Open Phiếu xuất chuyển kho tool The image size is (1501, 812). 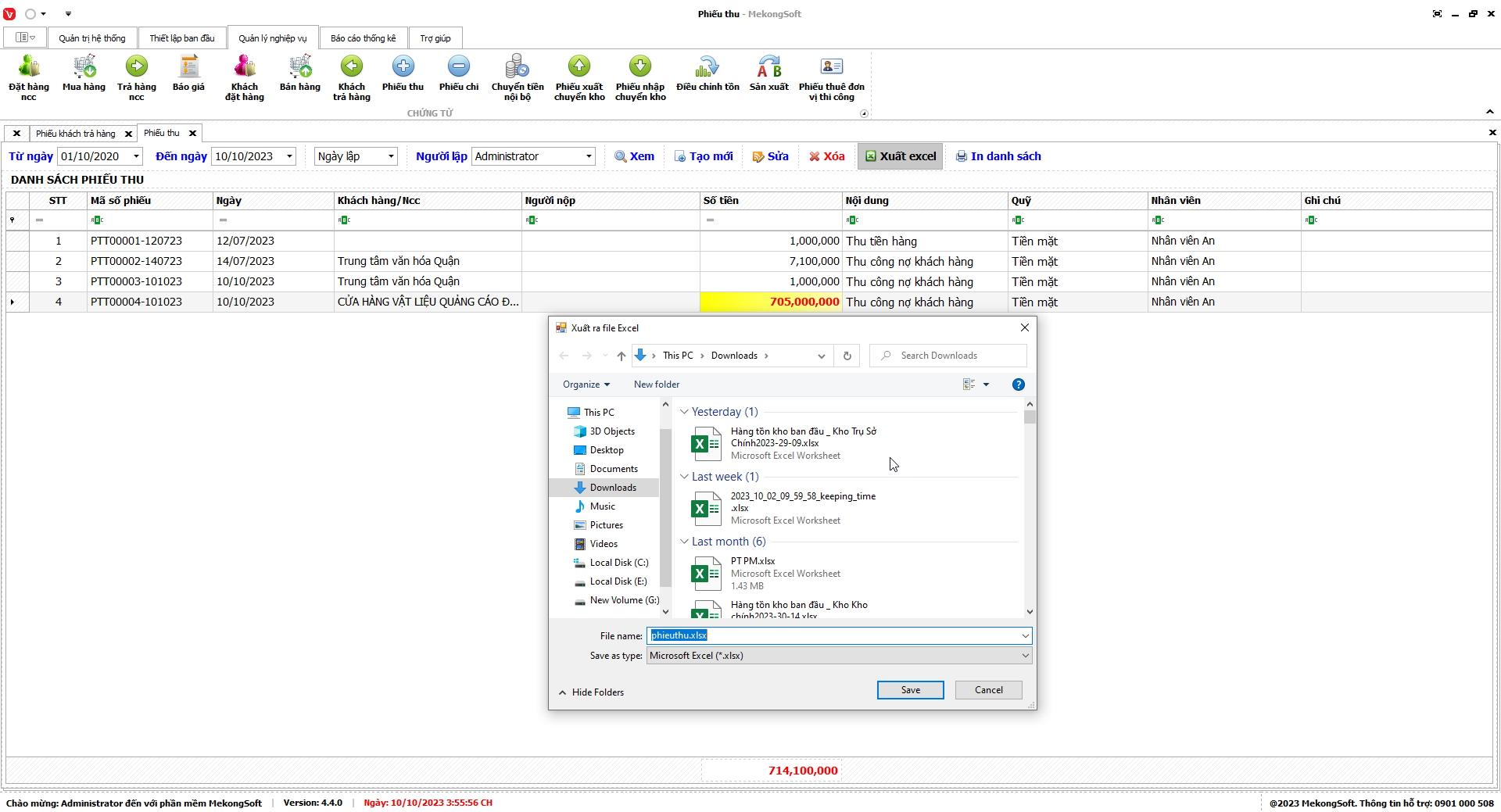tap(579, 77)
